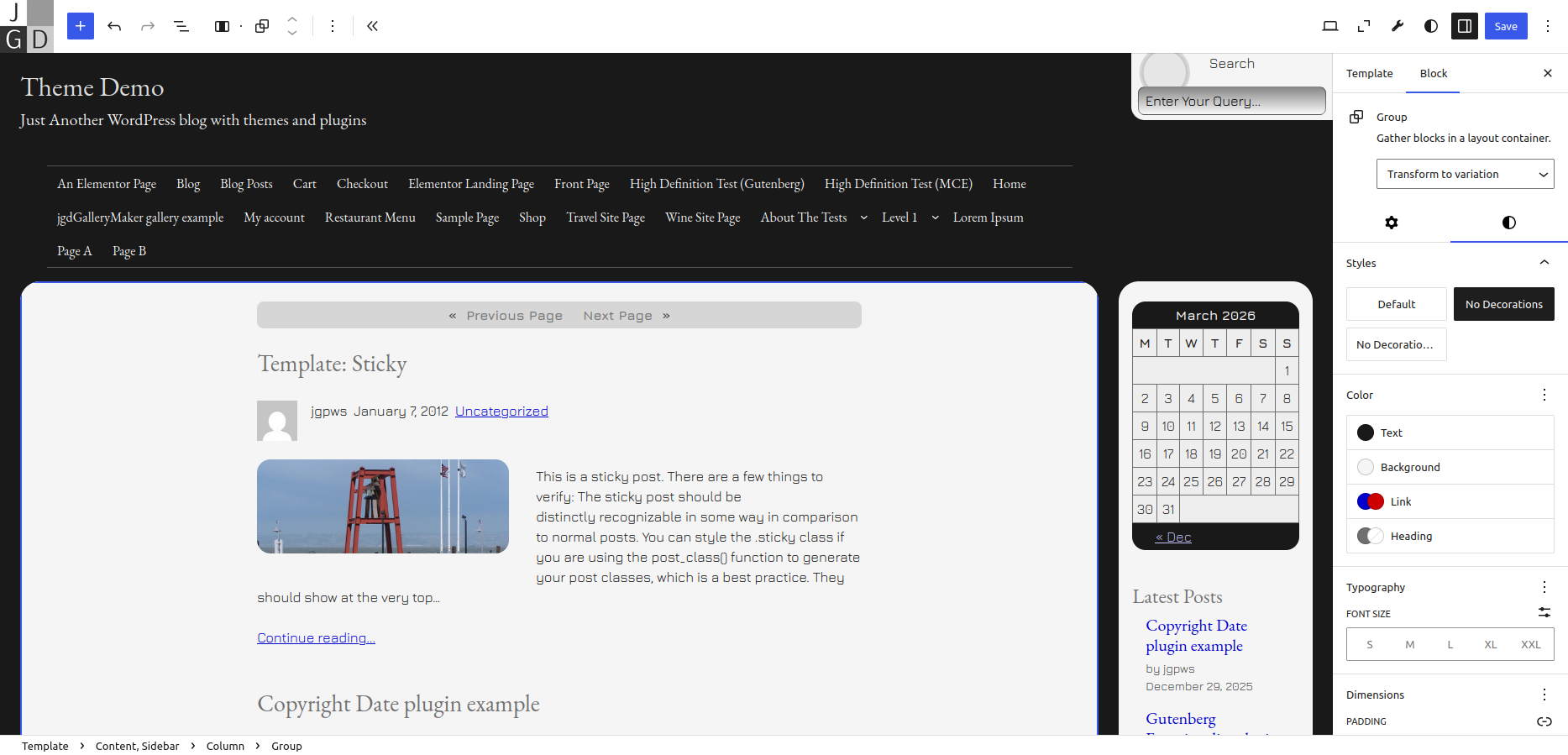Click the Enter Your Query search field

click(x=1231, y=101)
